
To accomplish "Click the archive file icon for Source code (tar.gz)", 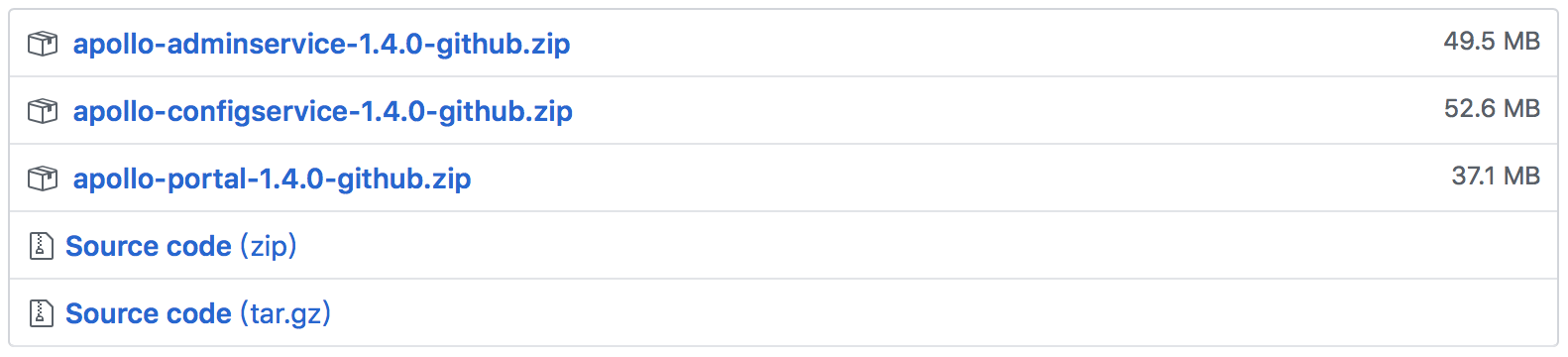I will pyautogui.click(x=41, y=313).
